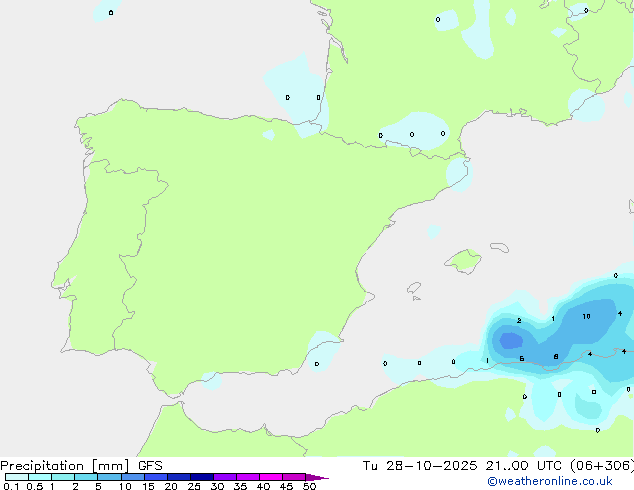Image resolution: width=634 pixels, height=490 pixels.
Task: Click the over-50 mm arrow tip of legend
Action: [317, 478]
